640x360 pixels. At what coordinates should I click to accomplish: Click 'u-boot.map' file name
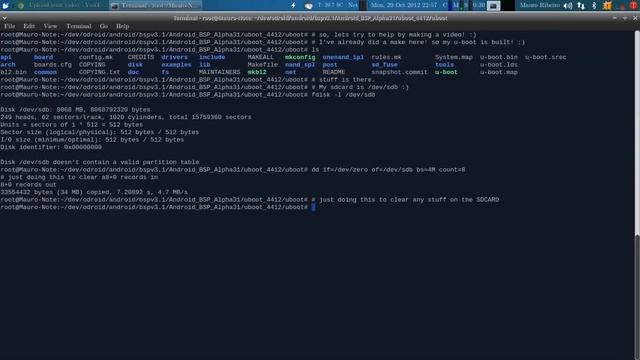point(499,72)
